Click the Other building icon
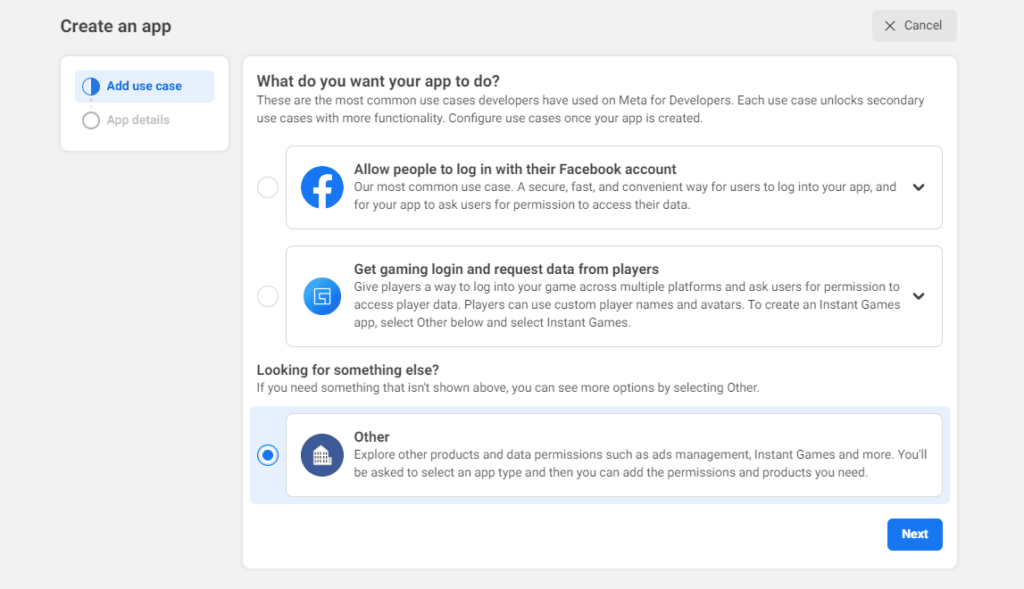The image size is (1024, 589). 322,455
